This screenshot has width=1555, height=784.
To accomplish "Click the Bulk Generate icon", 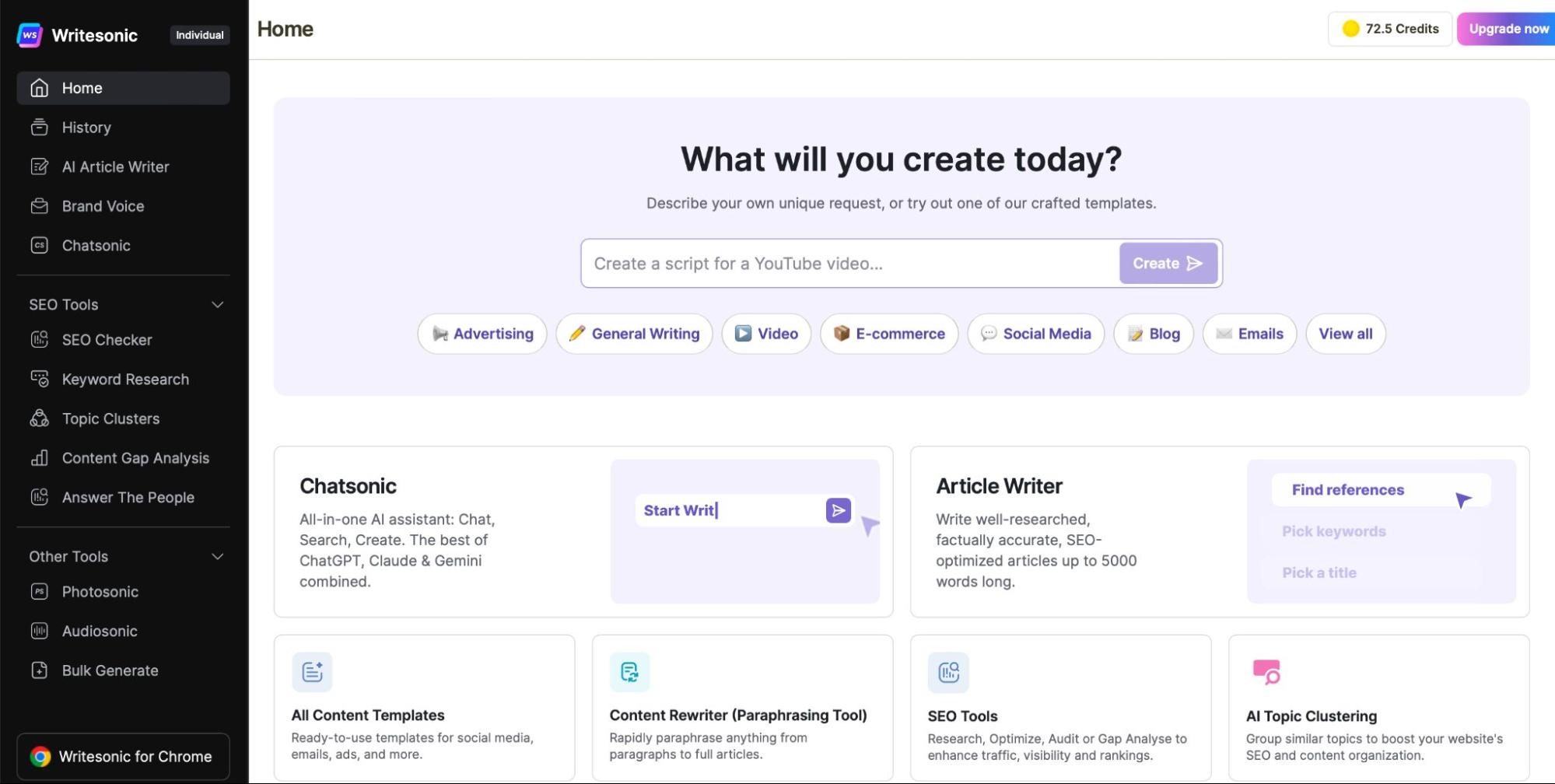I will [x=40, y=670].
